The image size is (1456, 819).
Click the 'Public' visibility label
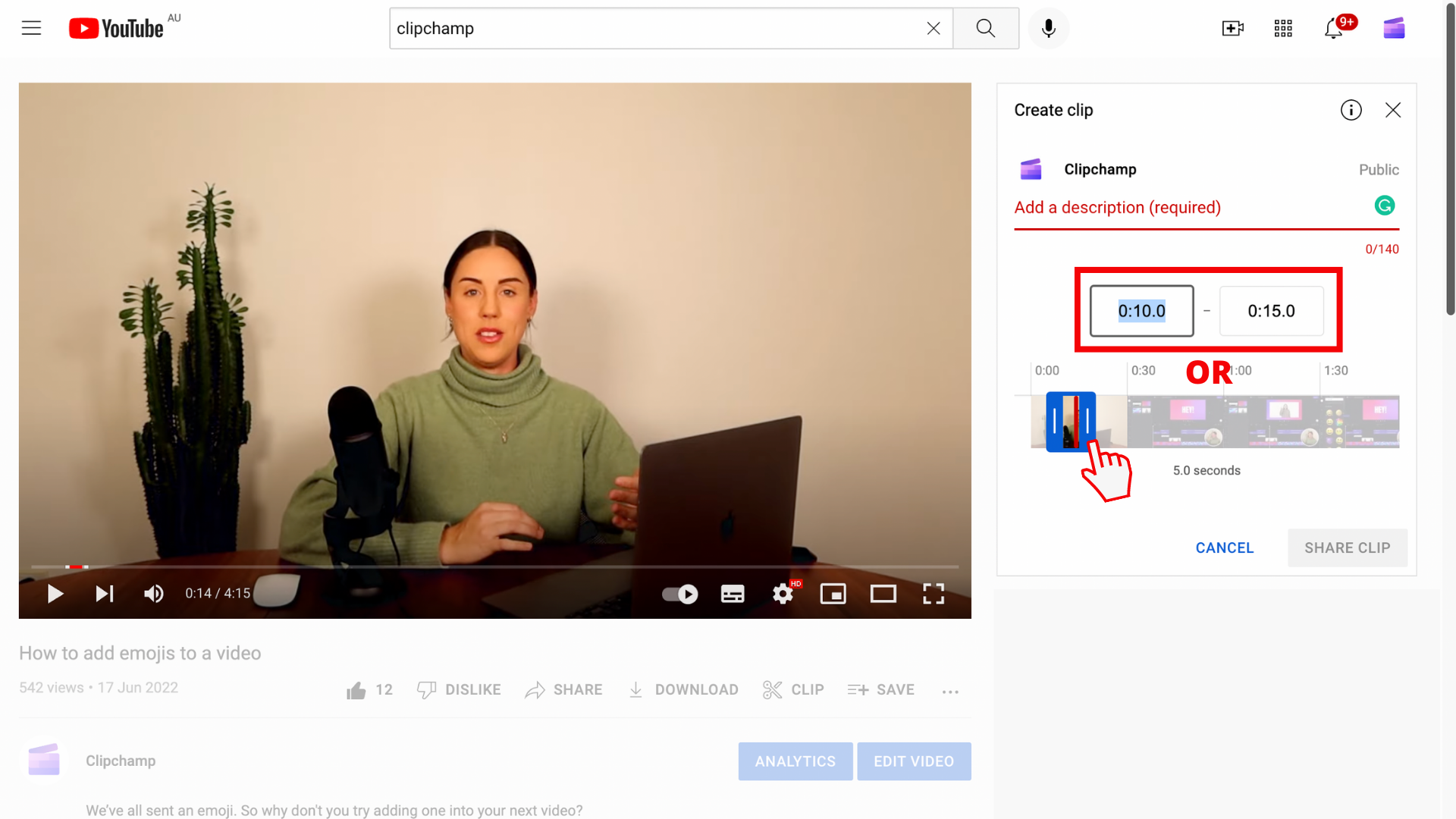click(x=1378, y=170)
